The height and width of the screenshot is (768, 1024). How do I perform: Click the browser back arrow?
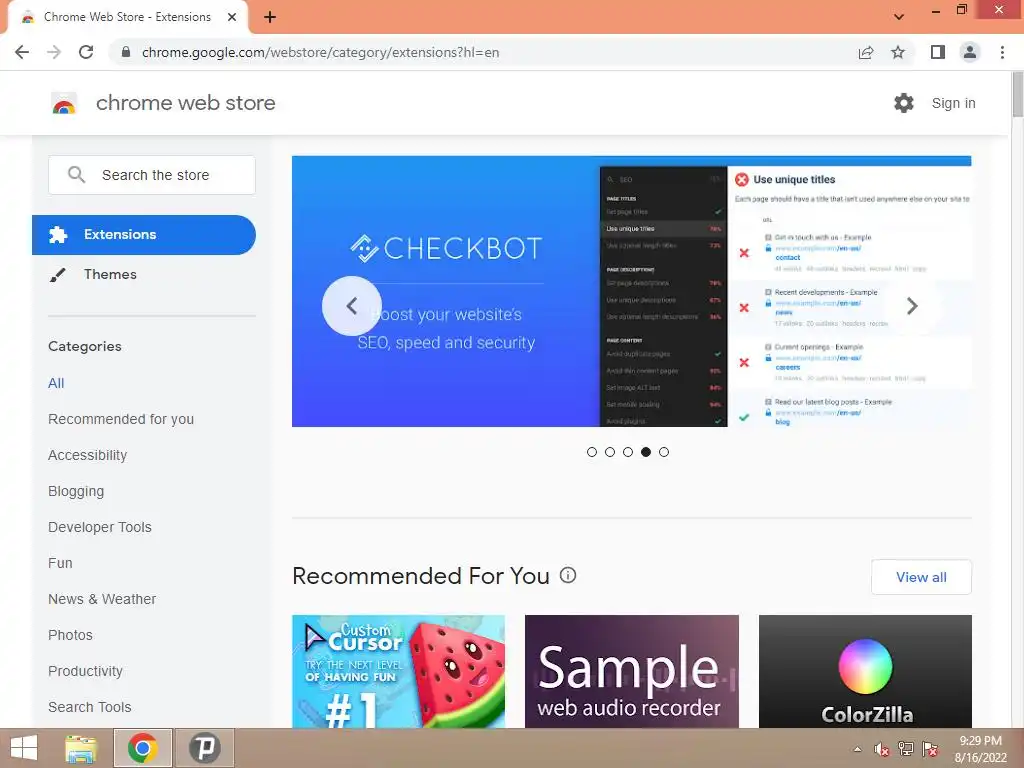click(22, 52)
